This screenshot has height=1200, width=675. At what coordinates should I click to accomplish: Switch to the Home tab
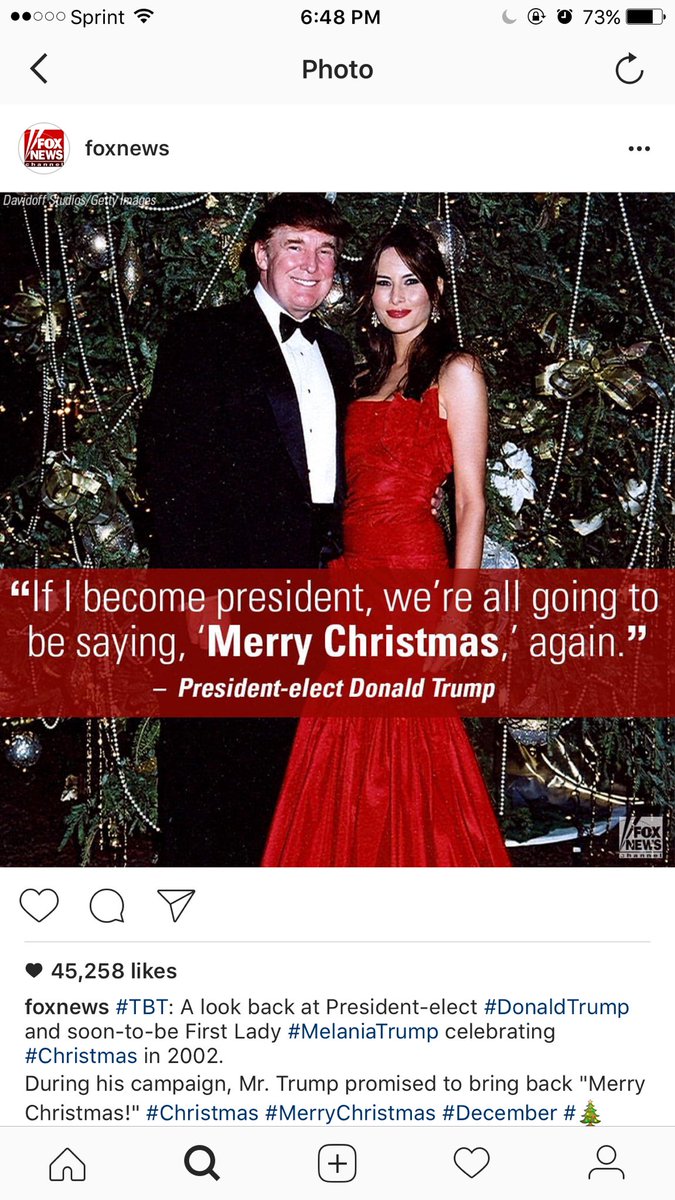point(68,1163)
